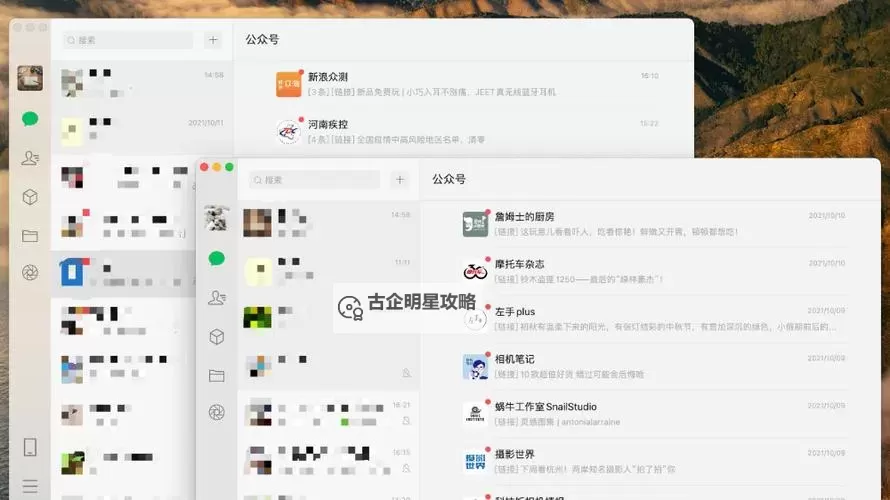Select highlighted blue-avatar chat in back window
Screen dimensions: 890x500
124,274
